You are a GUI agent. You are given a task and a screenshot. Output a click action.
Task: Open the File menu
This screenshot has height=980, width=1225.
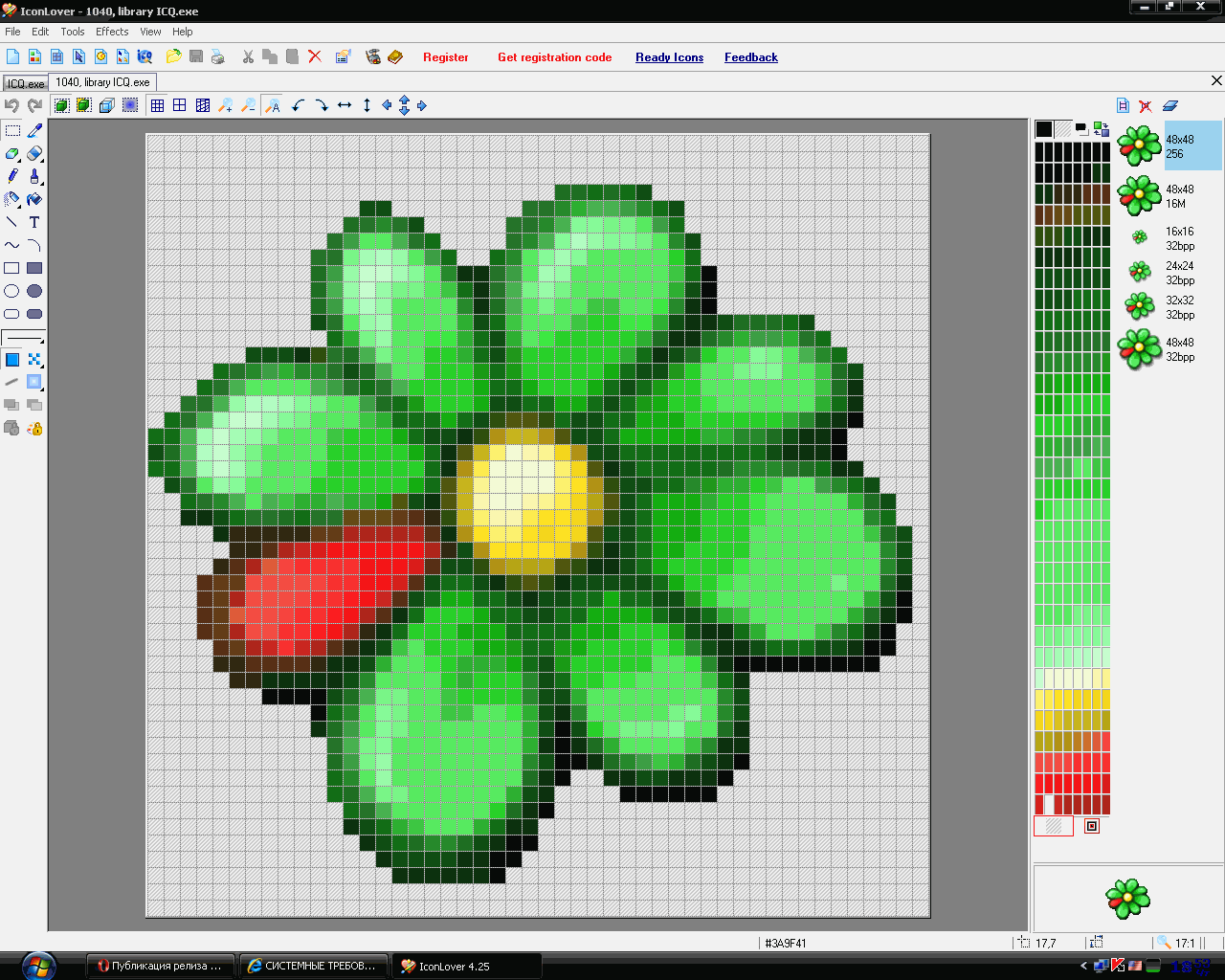pos(12,32)
